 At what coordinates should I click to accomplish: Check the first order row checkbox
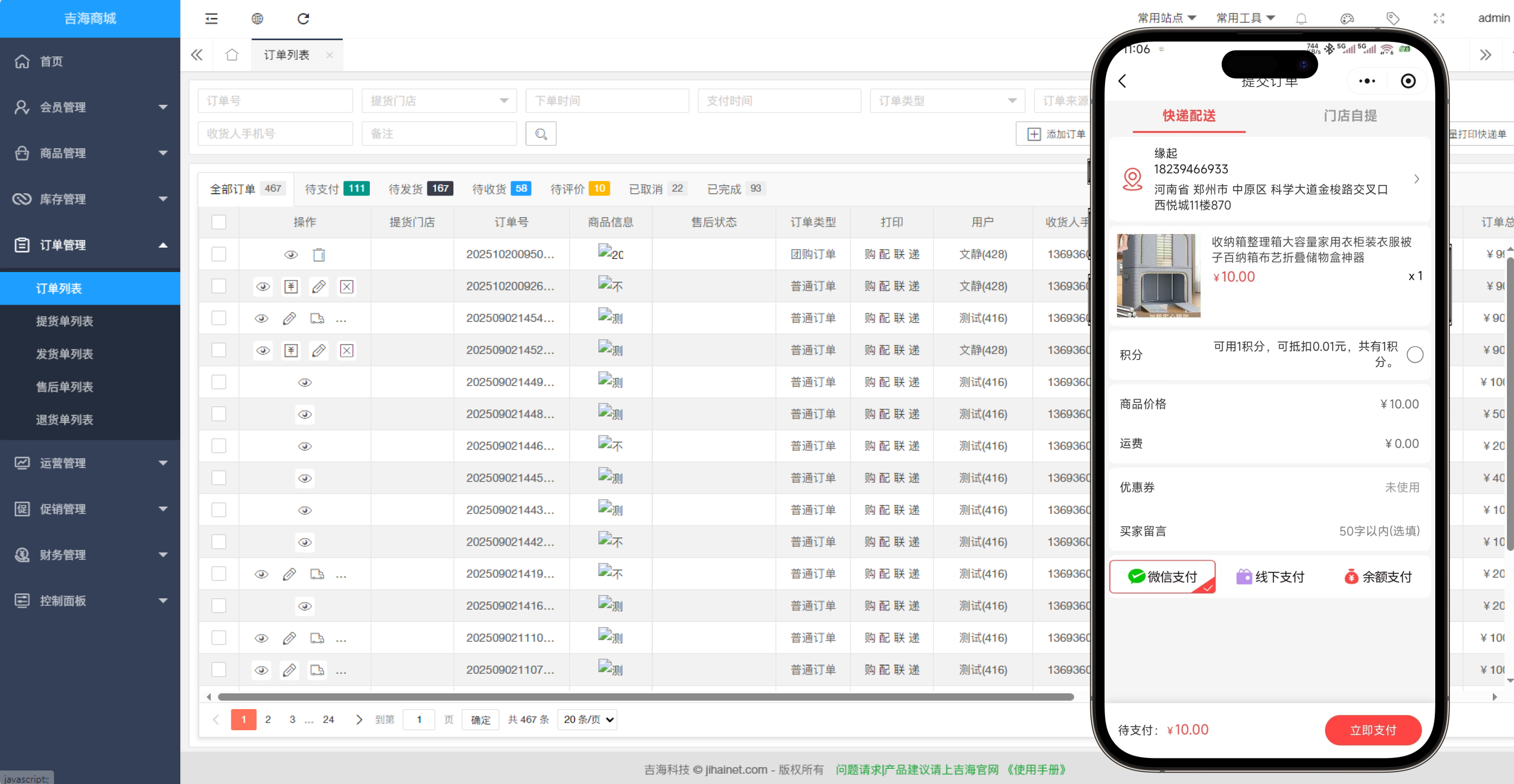[x=219, y=254]
